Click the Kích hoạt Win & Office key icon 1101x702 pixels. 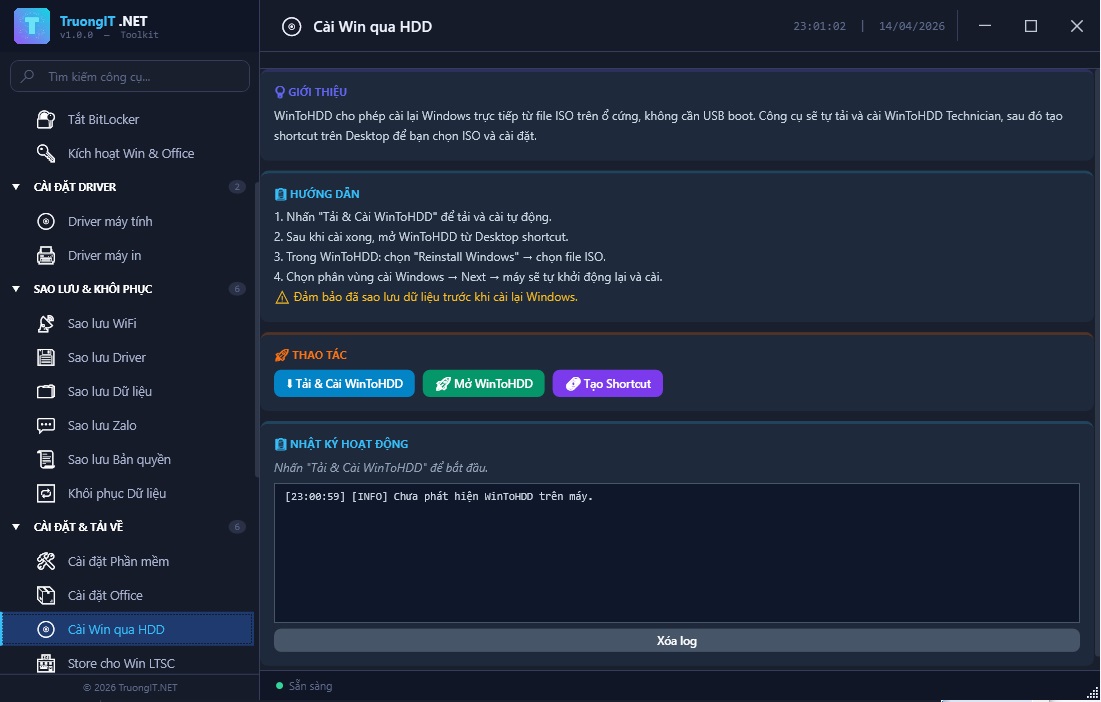[46, 154]
